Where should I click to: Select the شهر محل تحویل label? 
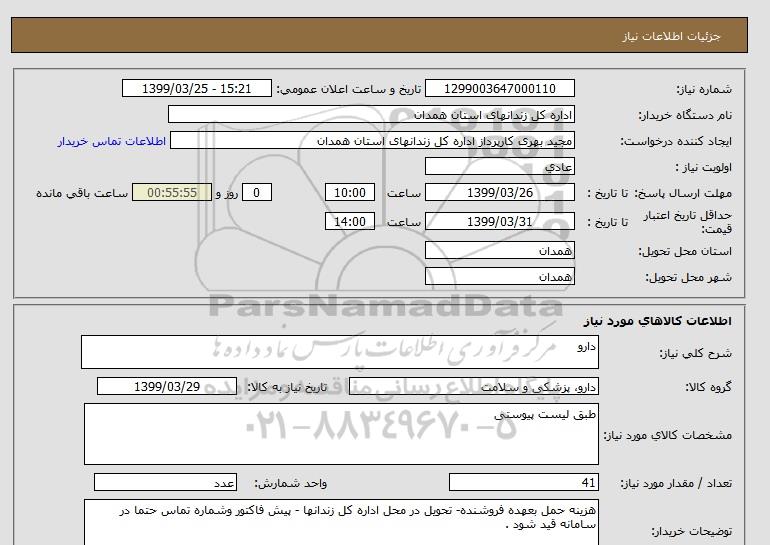point(688,277)
